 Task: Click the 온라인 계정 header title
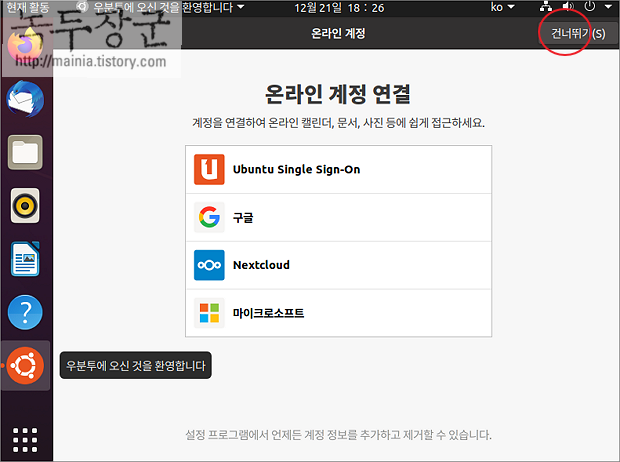(x=338, y=33)
